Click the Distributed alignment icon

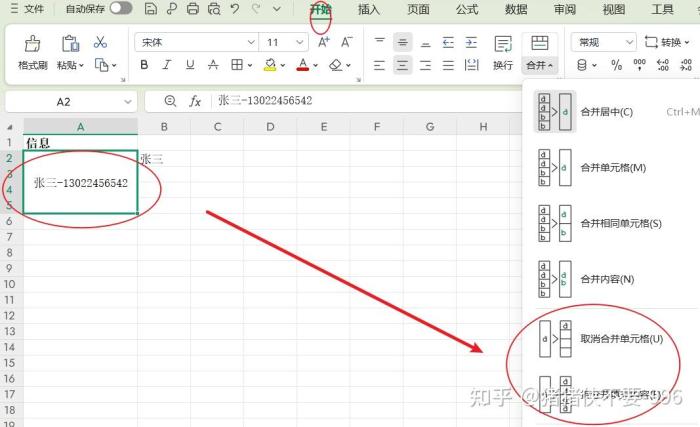pyautogui.click(x=471, y=66)
